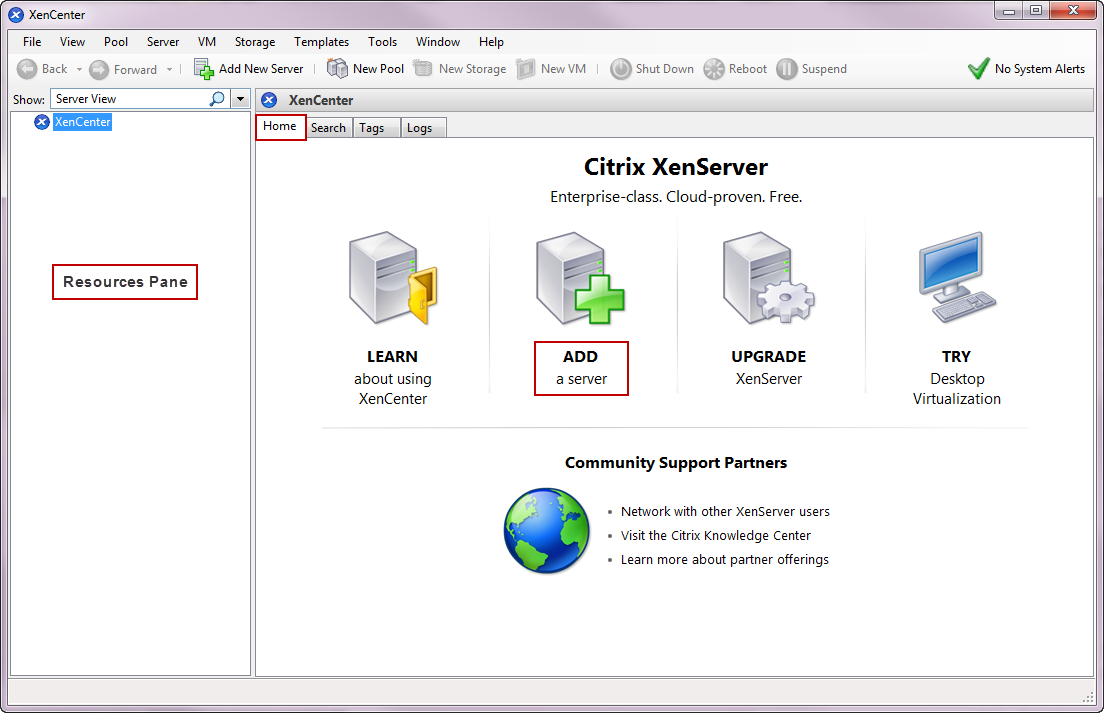Viewport: 1104px width, 713px height.
Task: Open Network with other XenServer users link
Action: pyautogui.click(x=725, y=512)
